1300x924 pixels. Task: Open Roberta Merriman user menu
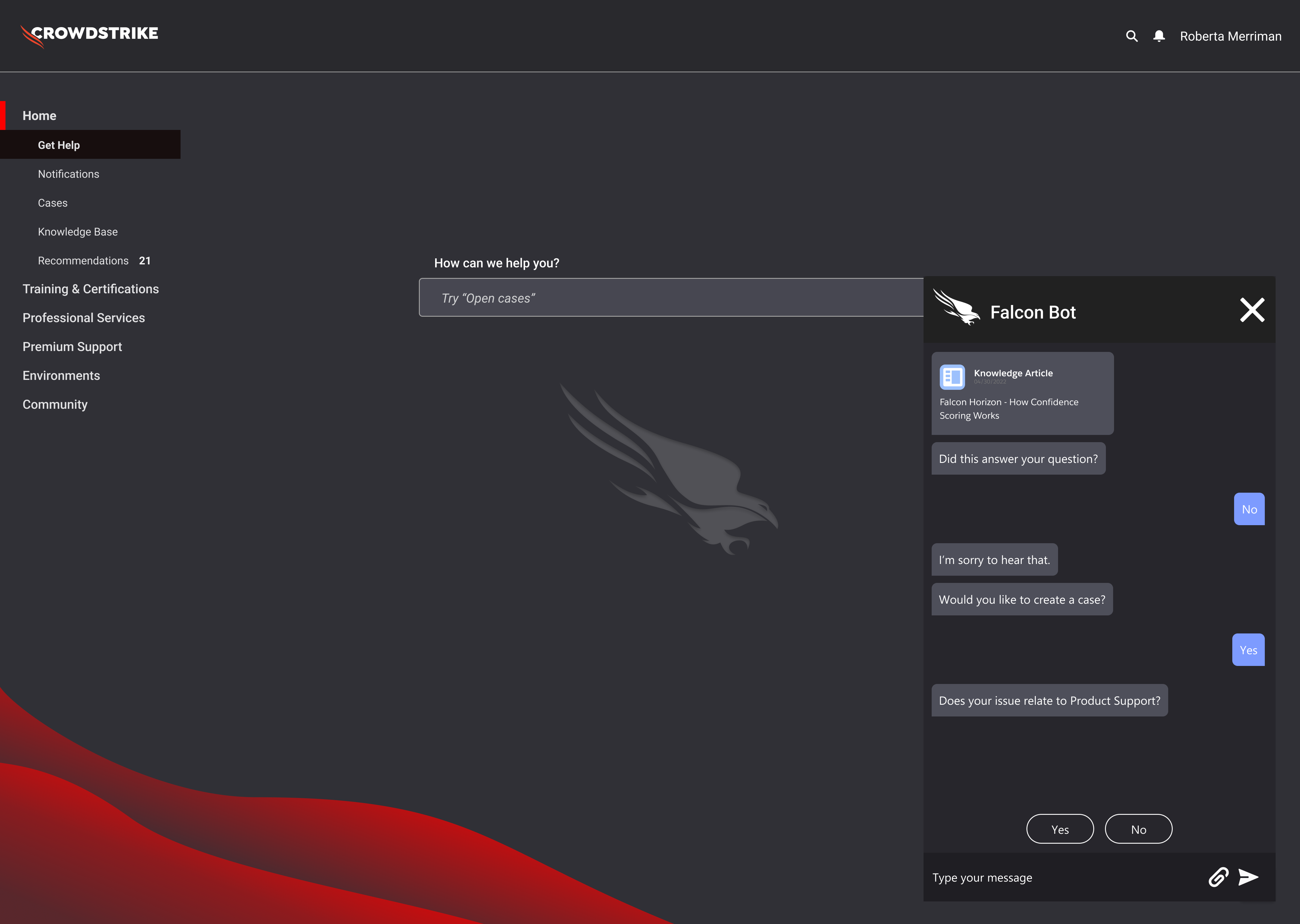coord(1230,36)
